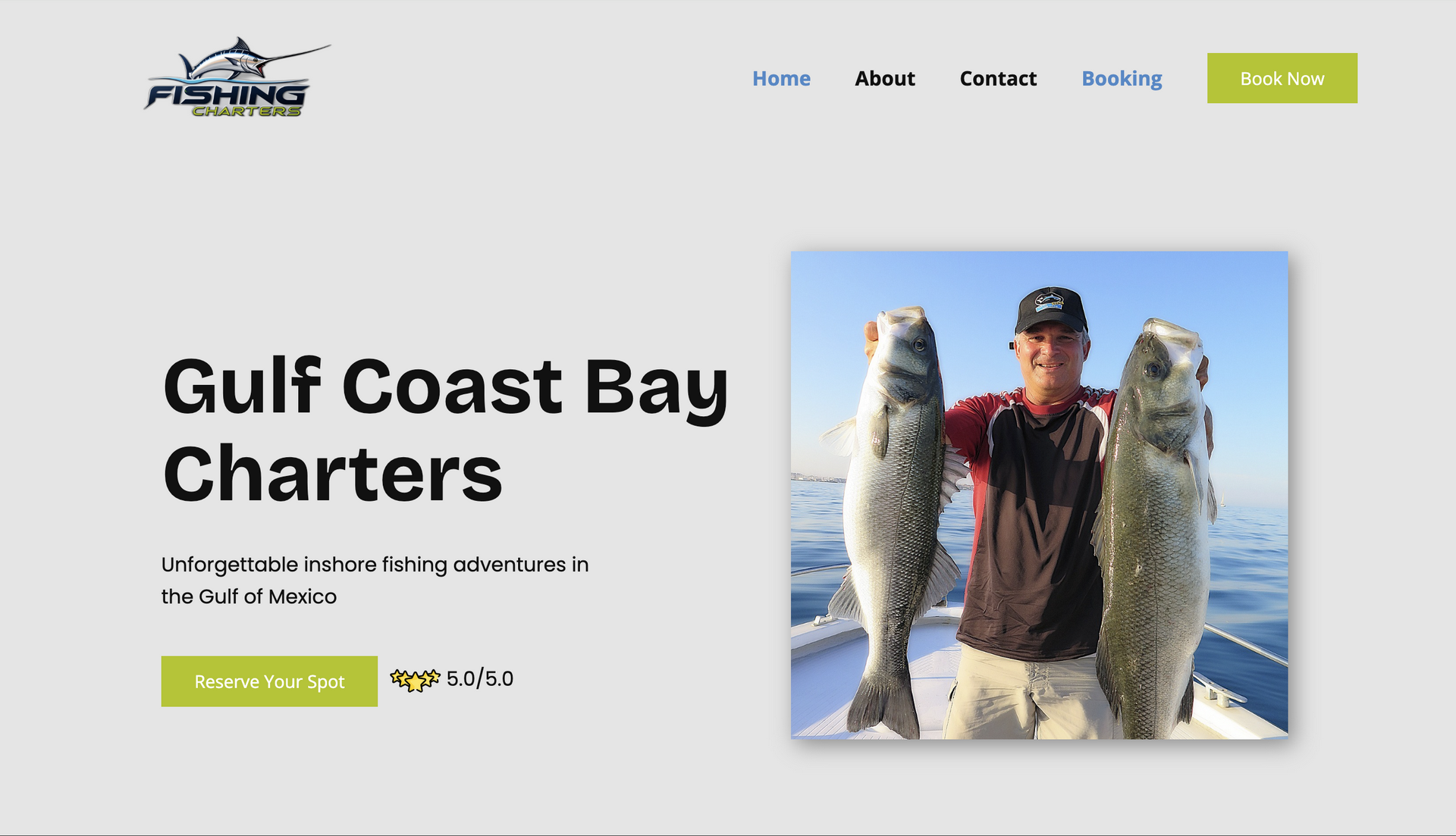Viewport: 1456px width, 836px height.
Task: Click the green CHARTERS word in logo
Action: pyautogui.click(x=246, y=111)
